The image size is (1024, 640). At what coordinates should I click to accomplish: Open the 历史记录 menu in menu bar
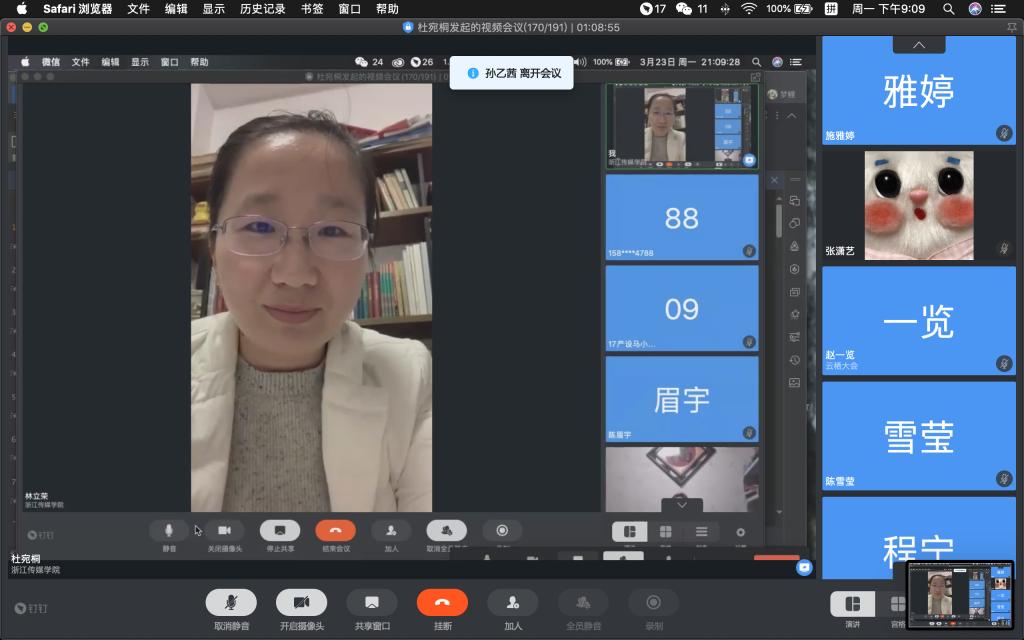coord(262,9)
